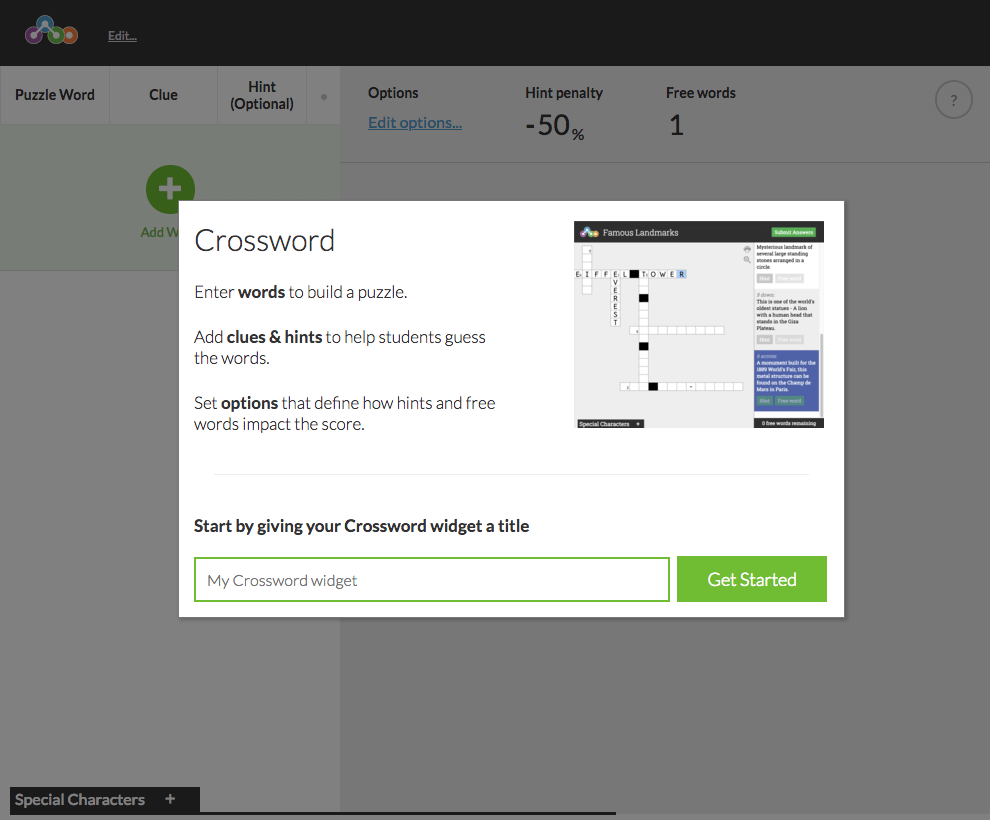Click the Hint penalty label
This screenshot has height=820, width=990.
point(564,93)
